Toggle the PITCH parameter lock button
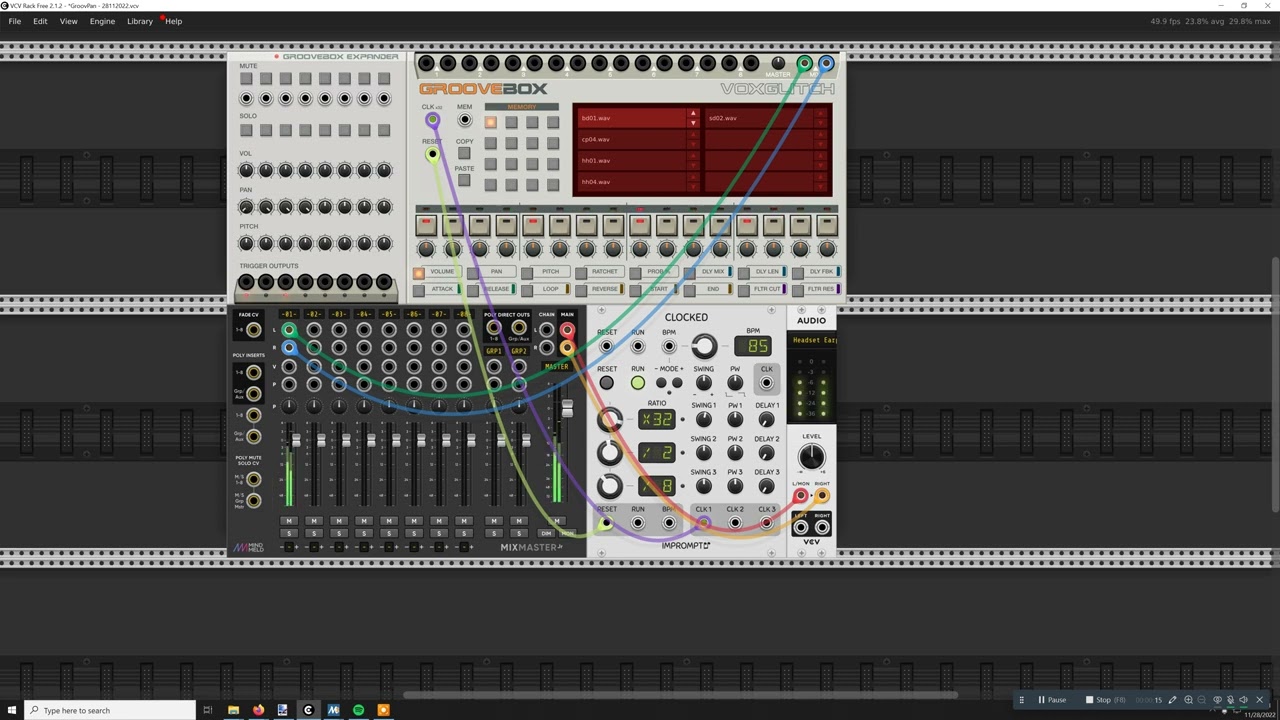The height and width of the screenshot is (720, 1280). pyautogui.click(x=527, y=272)
